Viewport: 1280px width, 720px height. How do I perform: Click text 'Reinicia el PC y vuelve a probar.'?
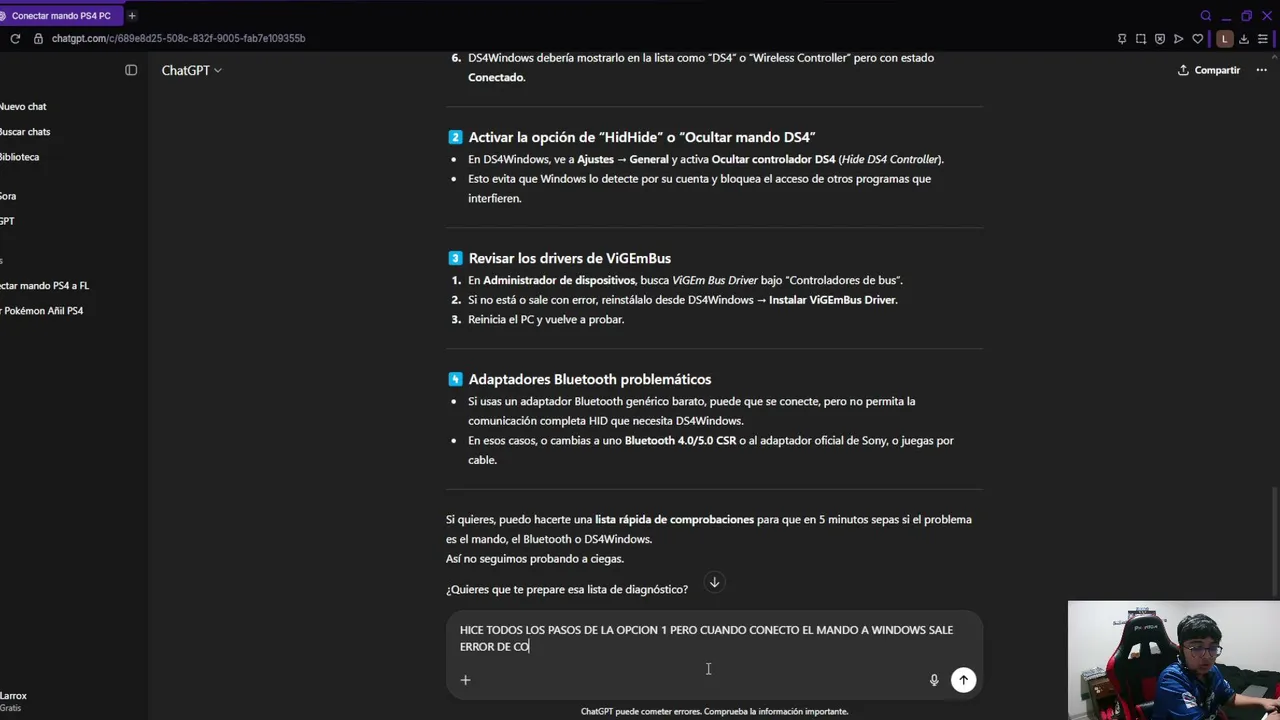pos(546,319)
